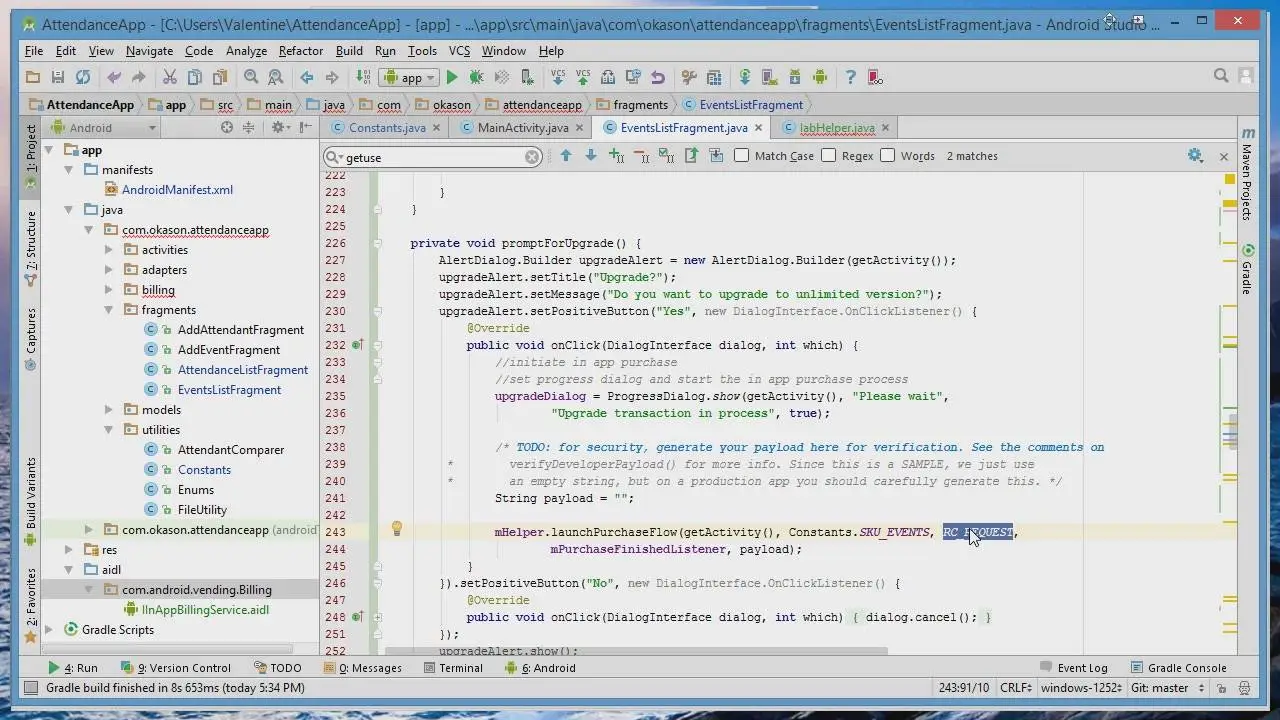This screenshot has height=720, width=1280.
Task: Open the Android project view dropdown
Action: pyautogui.click(x=103, y=127)
